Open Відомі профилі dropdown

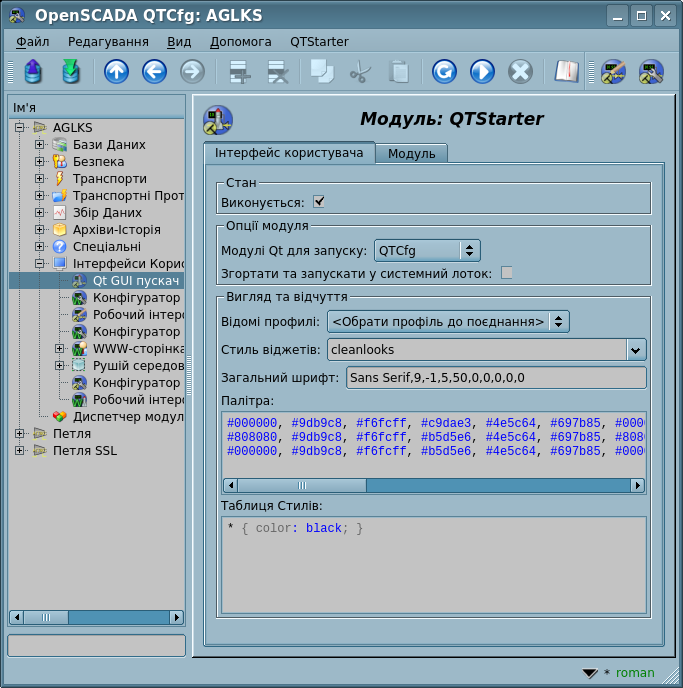point(448,322)
